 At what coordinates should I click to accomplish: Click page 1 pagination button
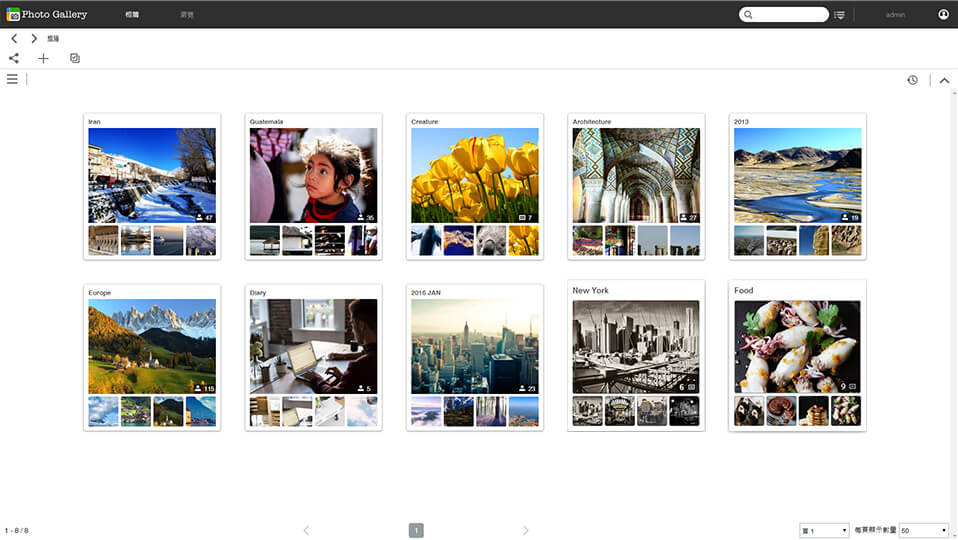click(x=416, y=530)
